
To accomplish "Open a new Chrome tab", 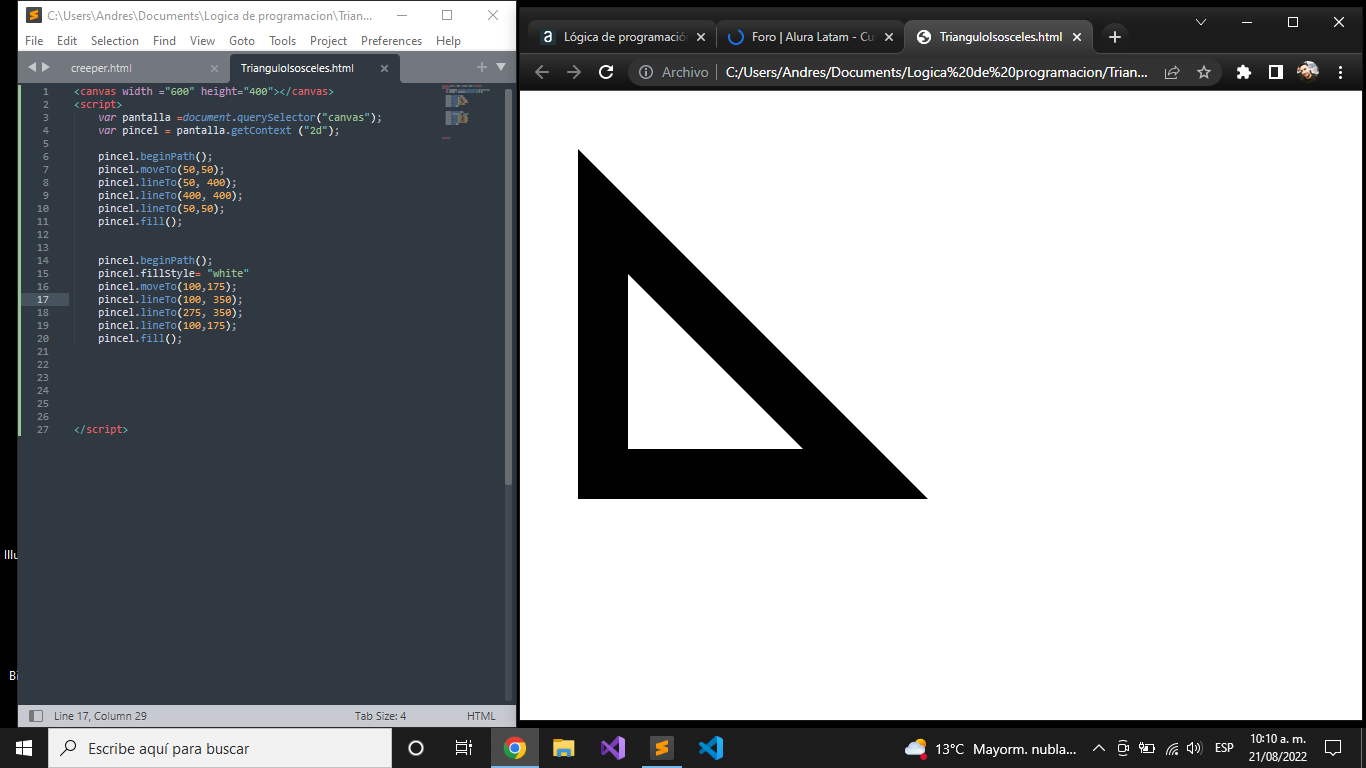I will (1115, 37).
